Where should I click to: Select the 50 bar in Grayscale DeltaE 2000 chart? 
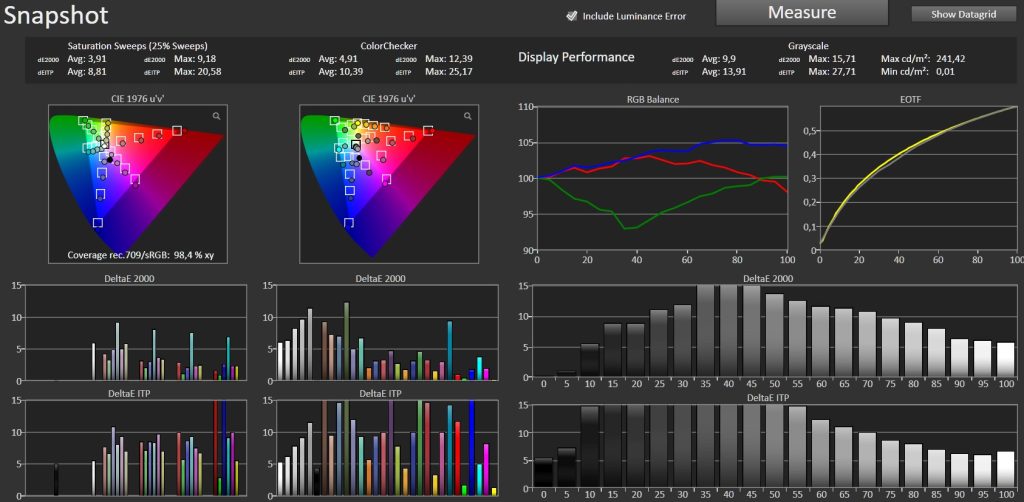[775, 337]
